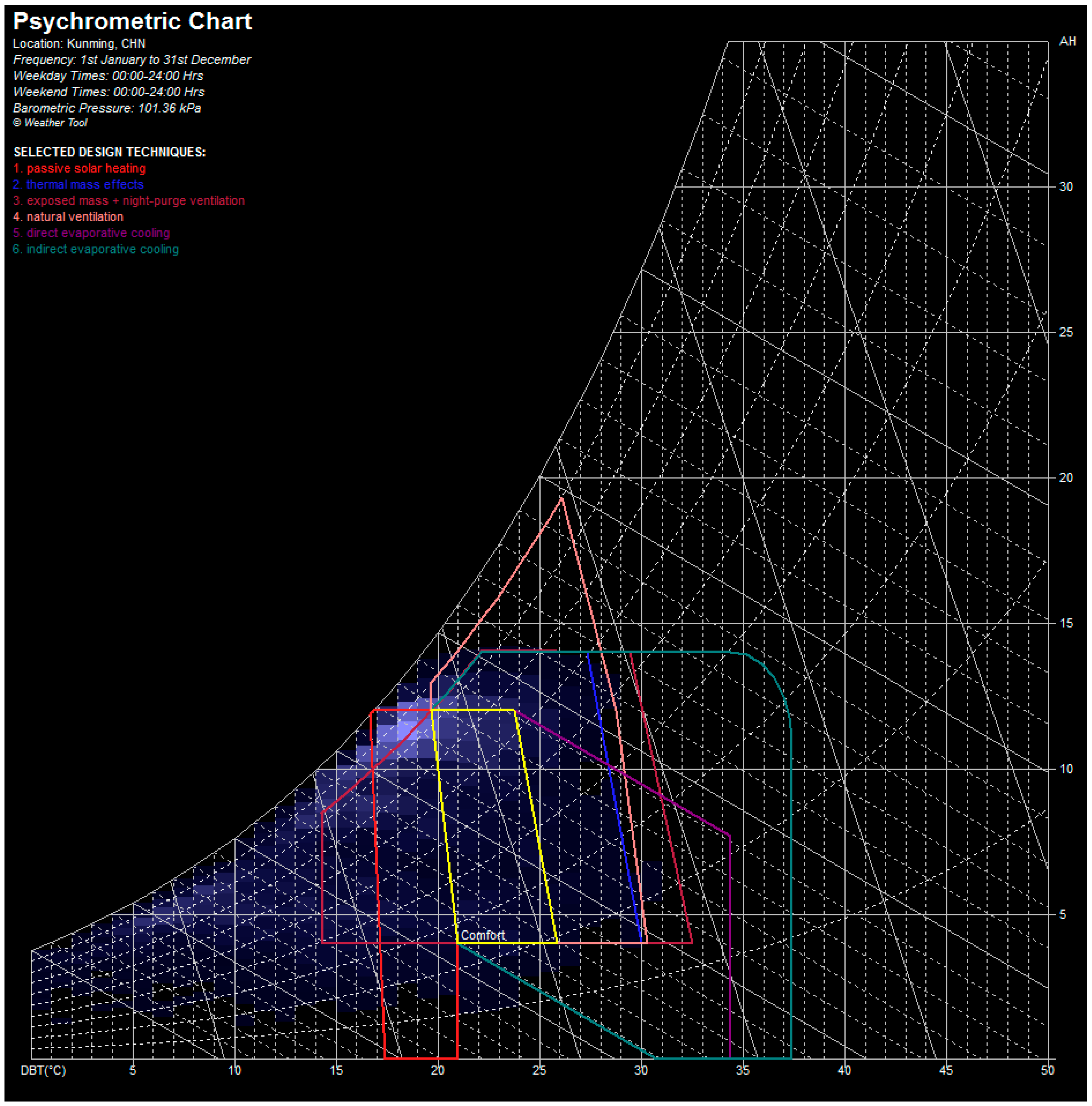1092x1106 pixels.
Task: Select natural ventilation legend entry
Action: (x=68, y=217)
